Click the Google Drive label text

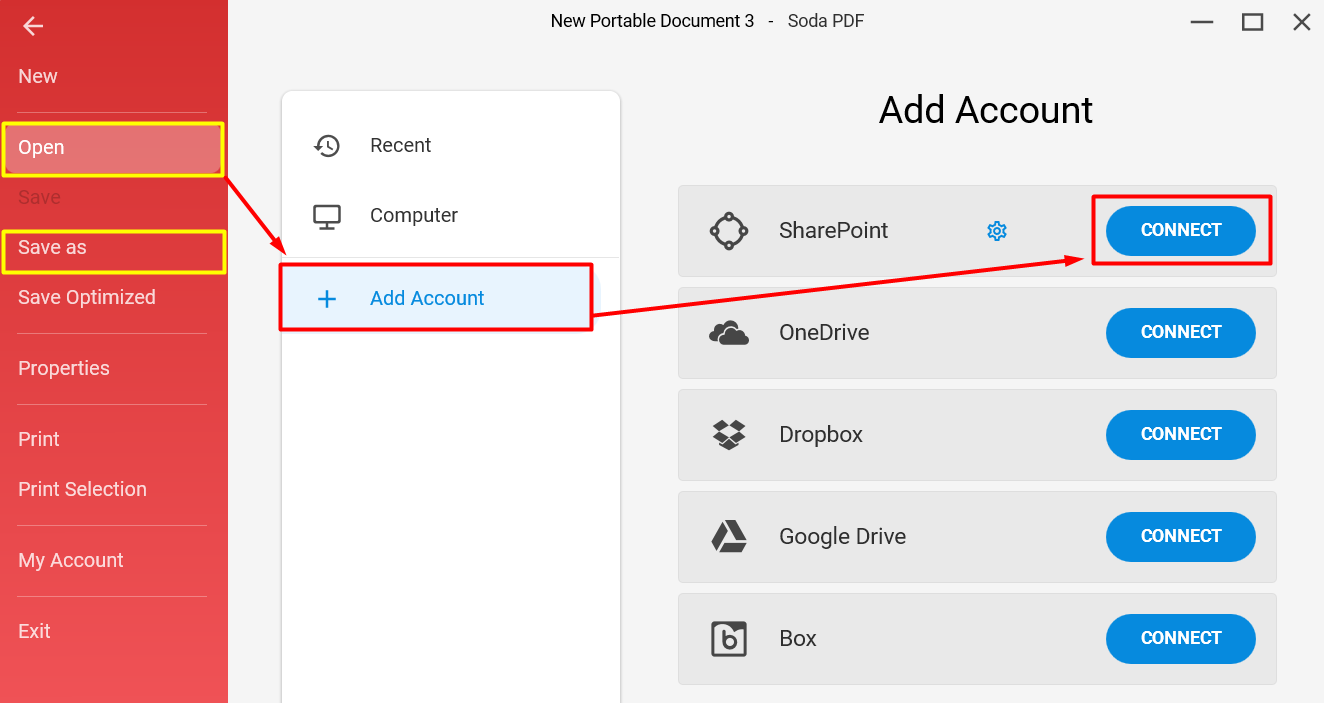842,537
